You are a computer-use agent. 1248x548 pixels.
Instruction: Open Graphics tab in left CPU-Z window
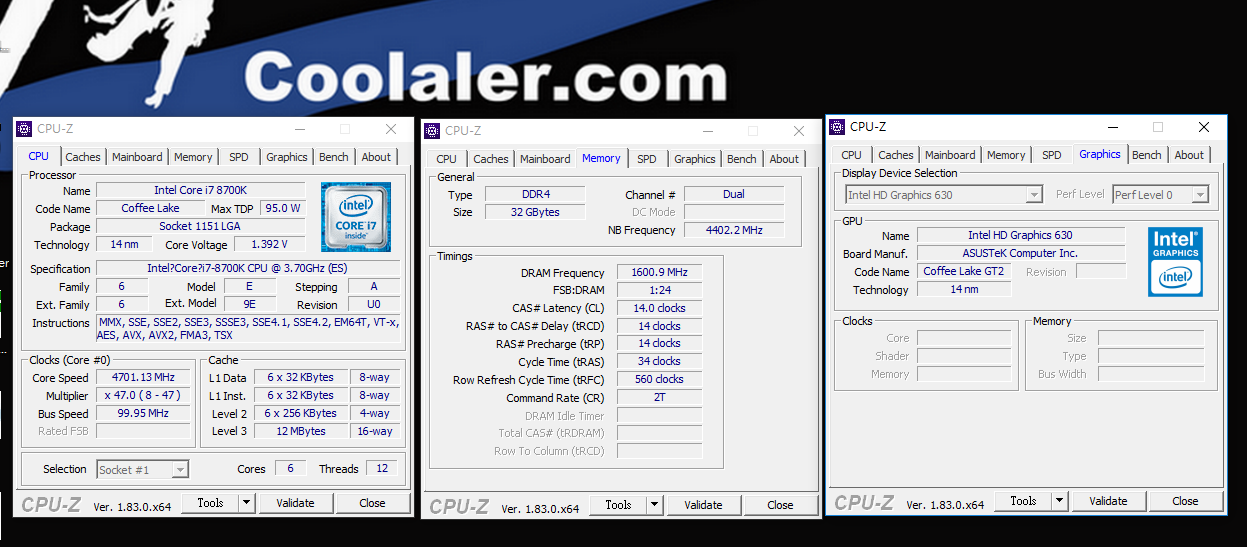coord(287,157)
